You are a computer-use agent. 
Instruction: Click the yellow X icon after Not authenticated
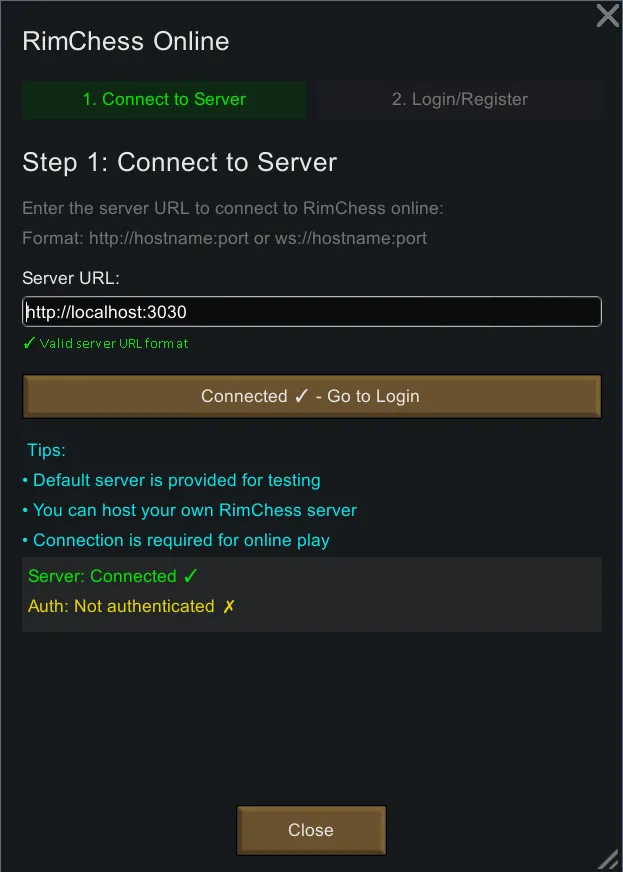coord(229,606)
